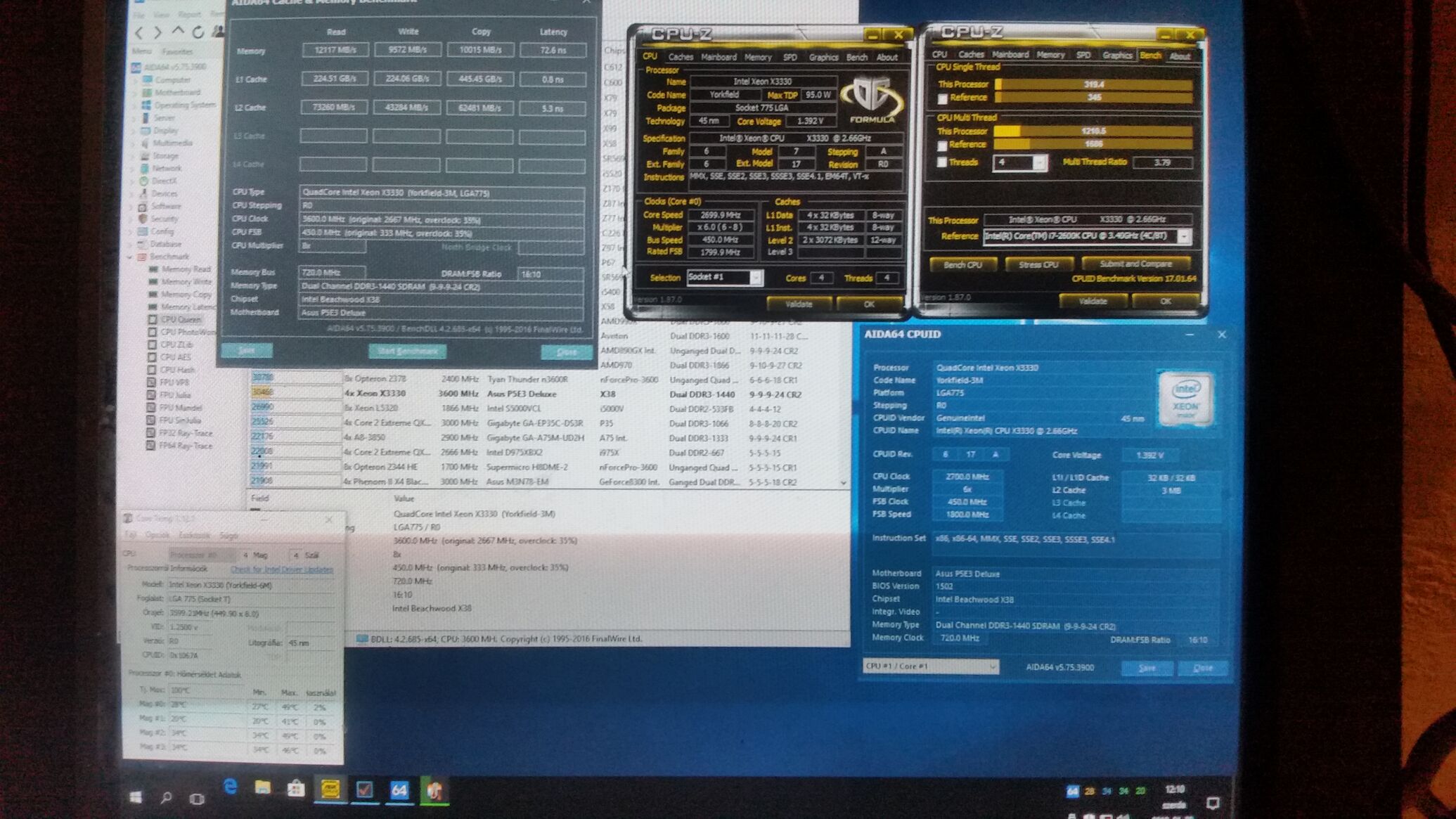Click the multi thread Reference score bar

[1094, 144]
